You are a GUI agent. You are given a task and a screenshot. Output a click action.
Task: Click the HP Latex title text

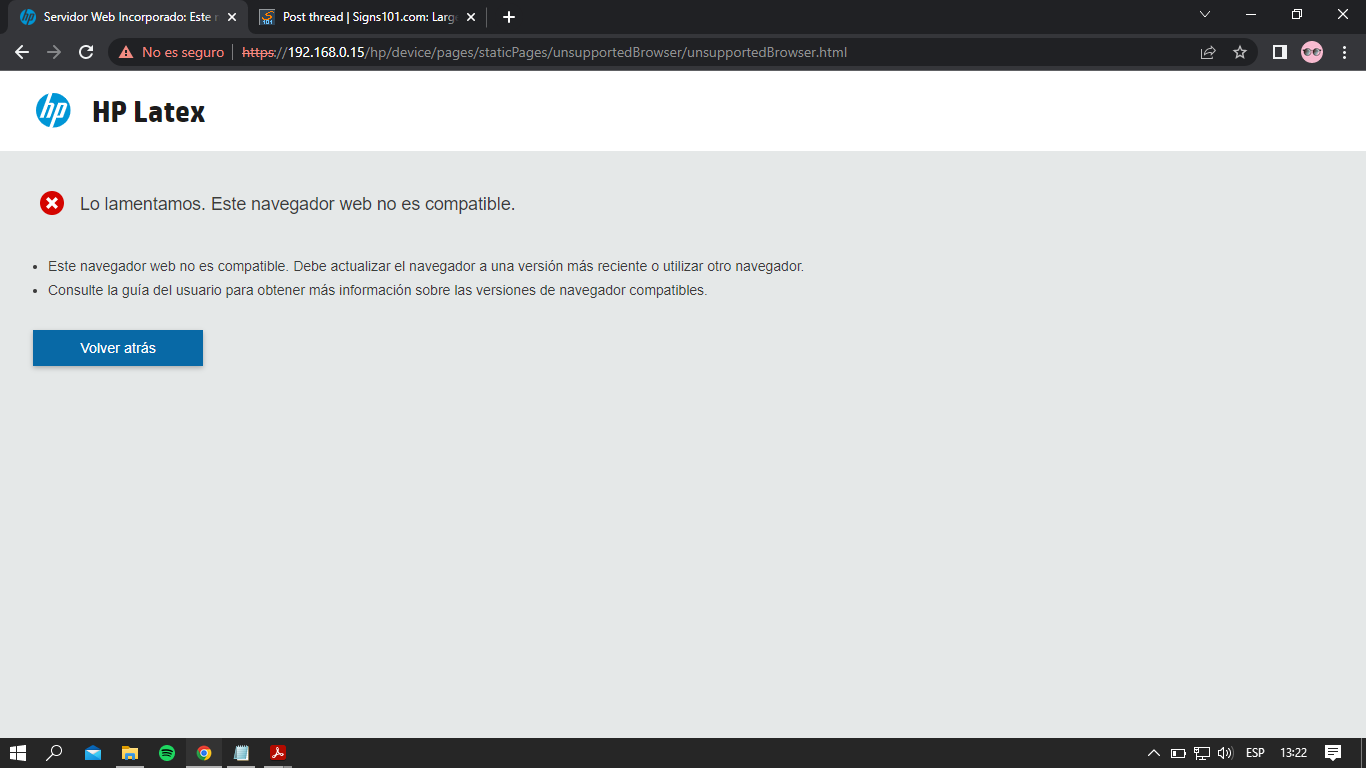148,112
